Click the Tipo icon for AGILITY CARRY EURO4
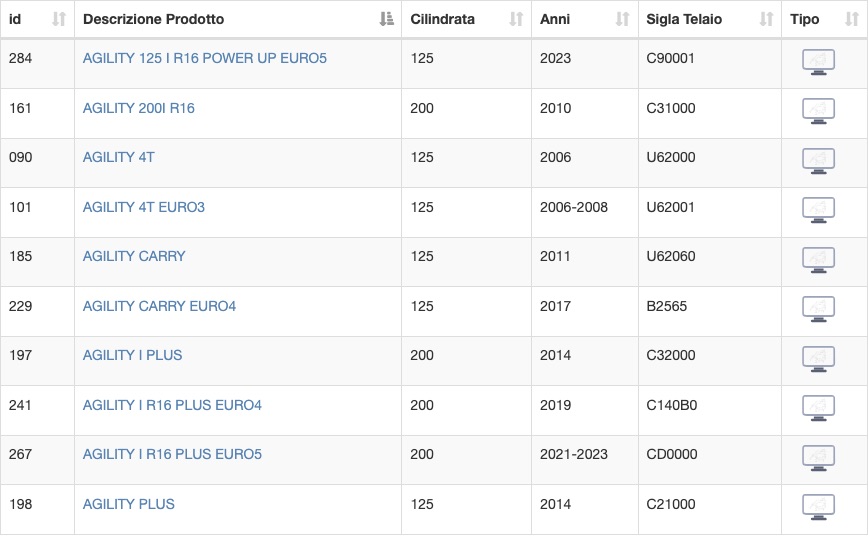Viewport: 868px width, 536px height. click(818, 310)
